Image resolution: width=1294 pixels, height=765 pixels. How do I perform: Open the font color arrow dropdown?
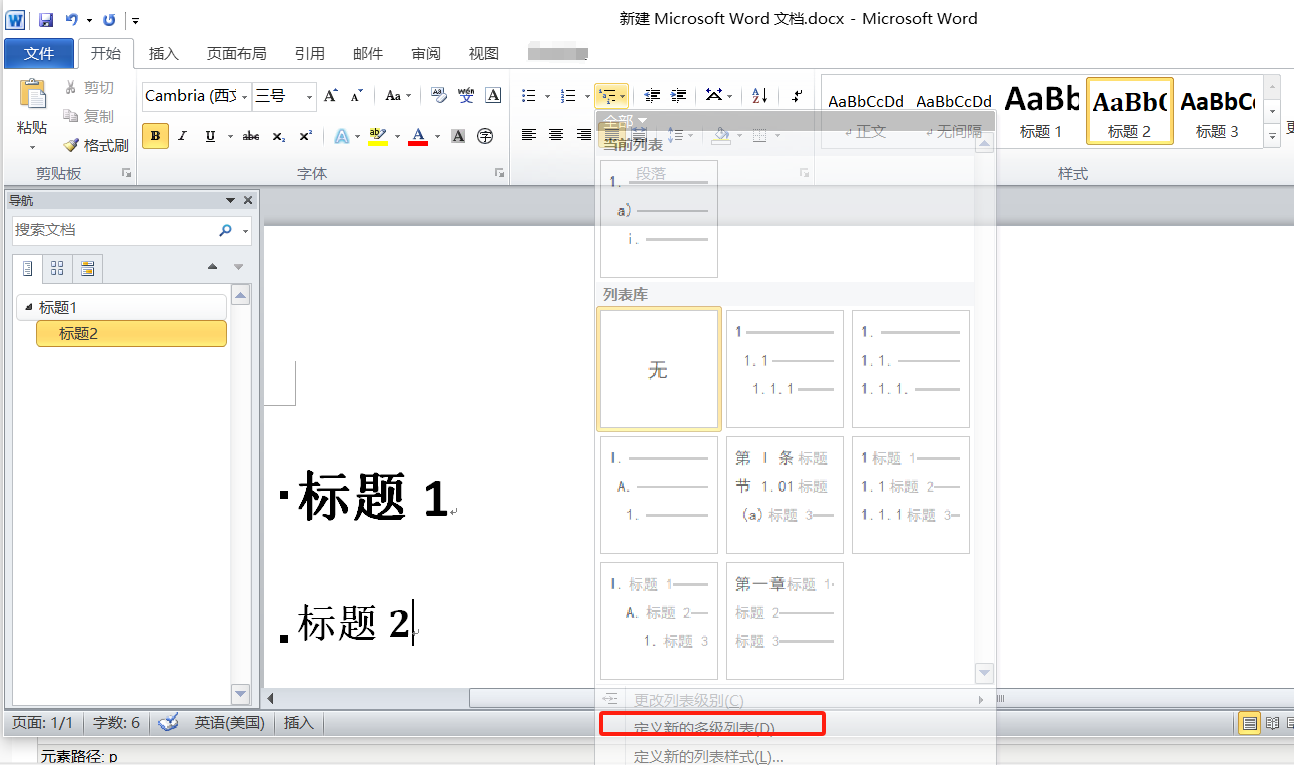point(438,136)
